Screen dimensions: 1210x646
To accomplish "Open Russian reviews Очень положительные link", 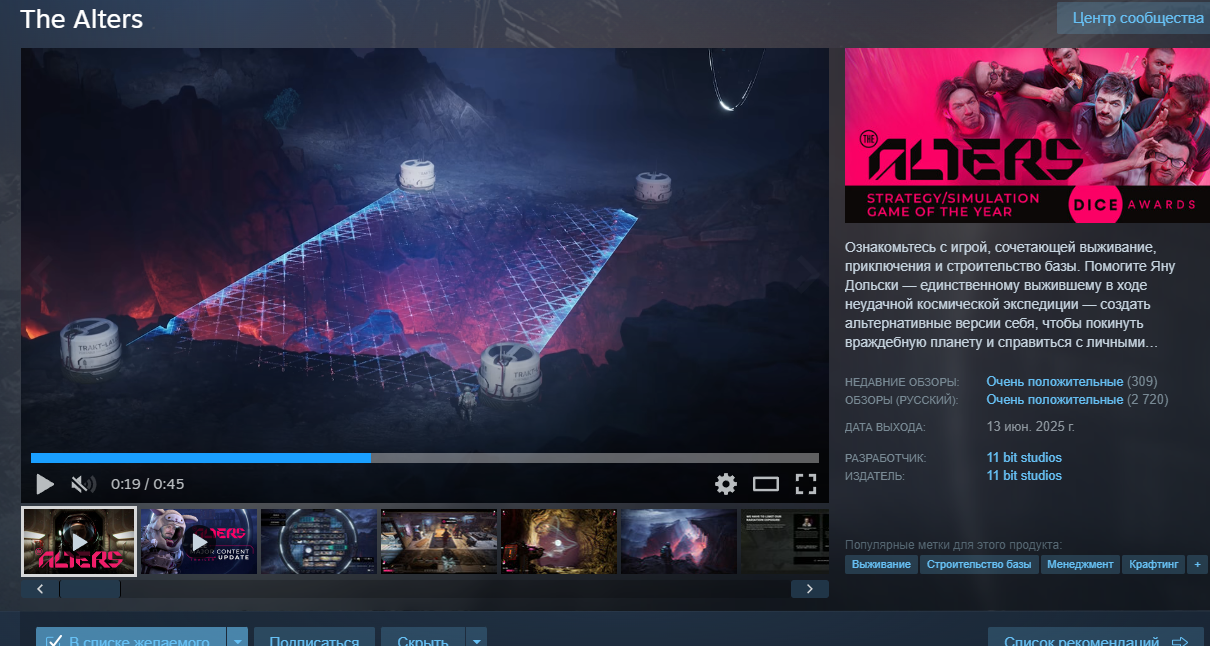I will tap(1055, 400).
